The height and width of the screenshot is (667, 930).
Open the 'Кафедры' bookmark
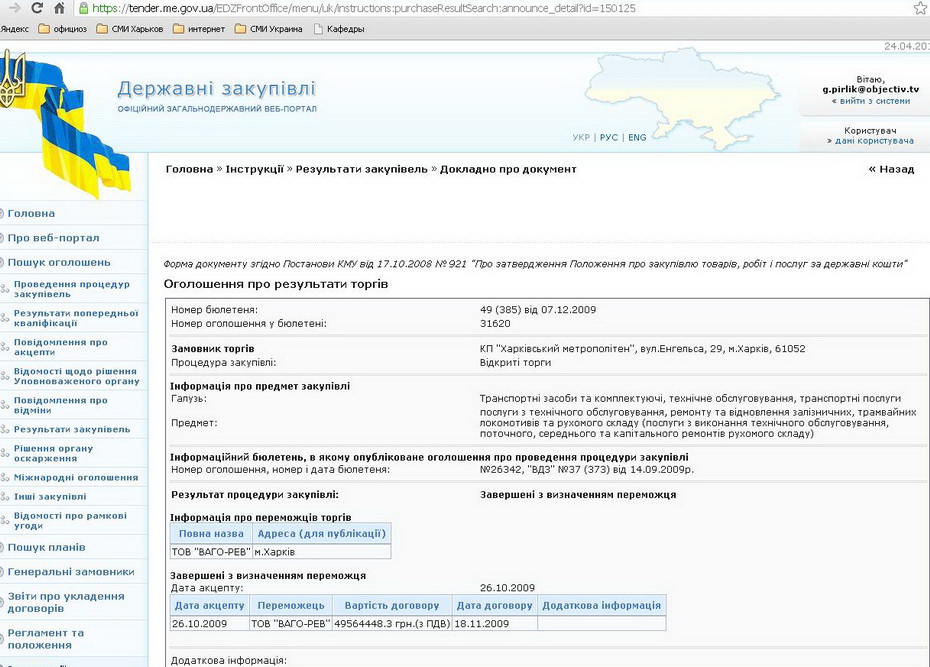pyautogui.click(x=339, y=29)
